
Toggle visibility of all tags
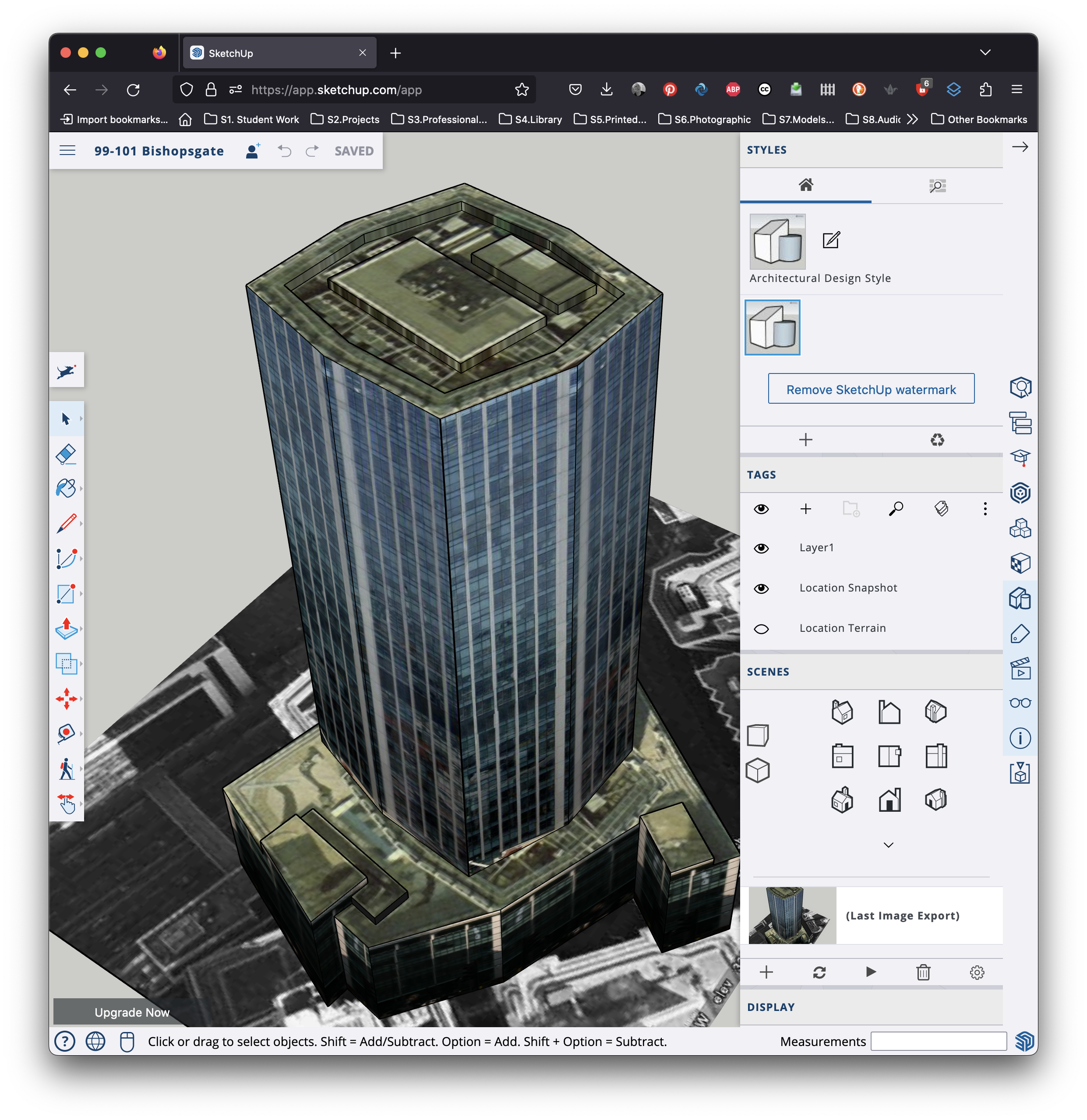(761, 509)
